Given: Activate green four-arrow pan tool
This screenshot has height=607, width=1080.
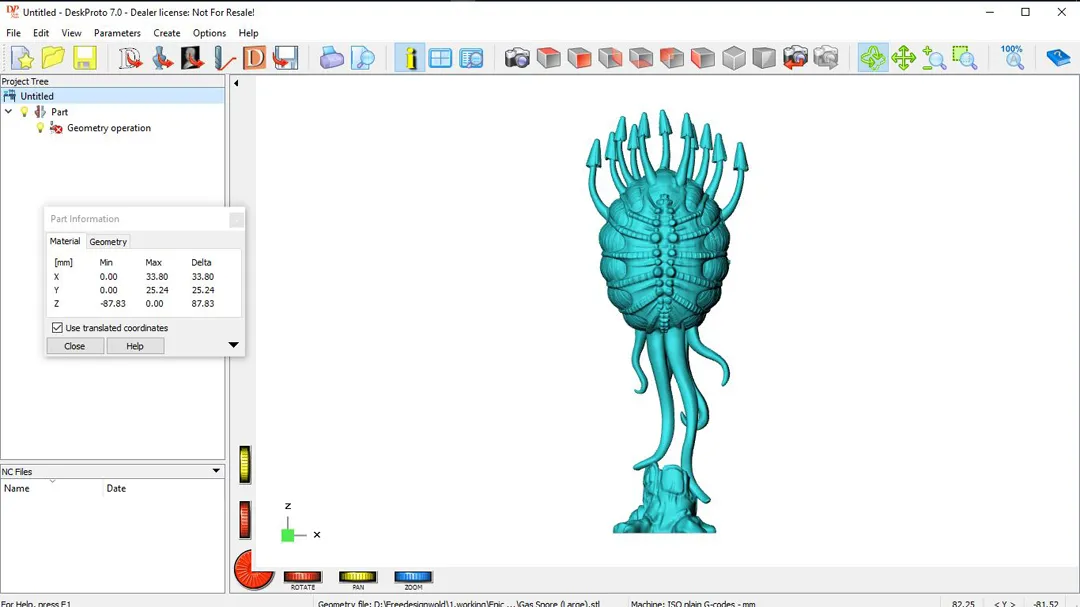Looking at the screenshot, I should pyautogui.click(x=903, y=58).
